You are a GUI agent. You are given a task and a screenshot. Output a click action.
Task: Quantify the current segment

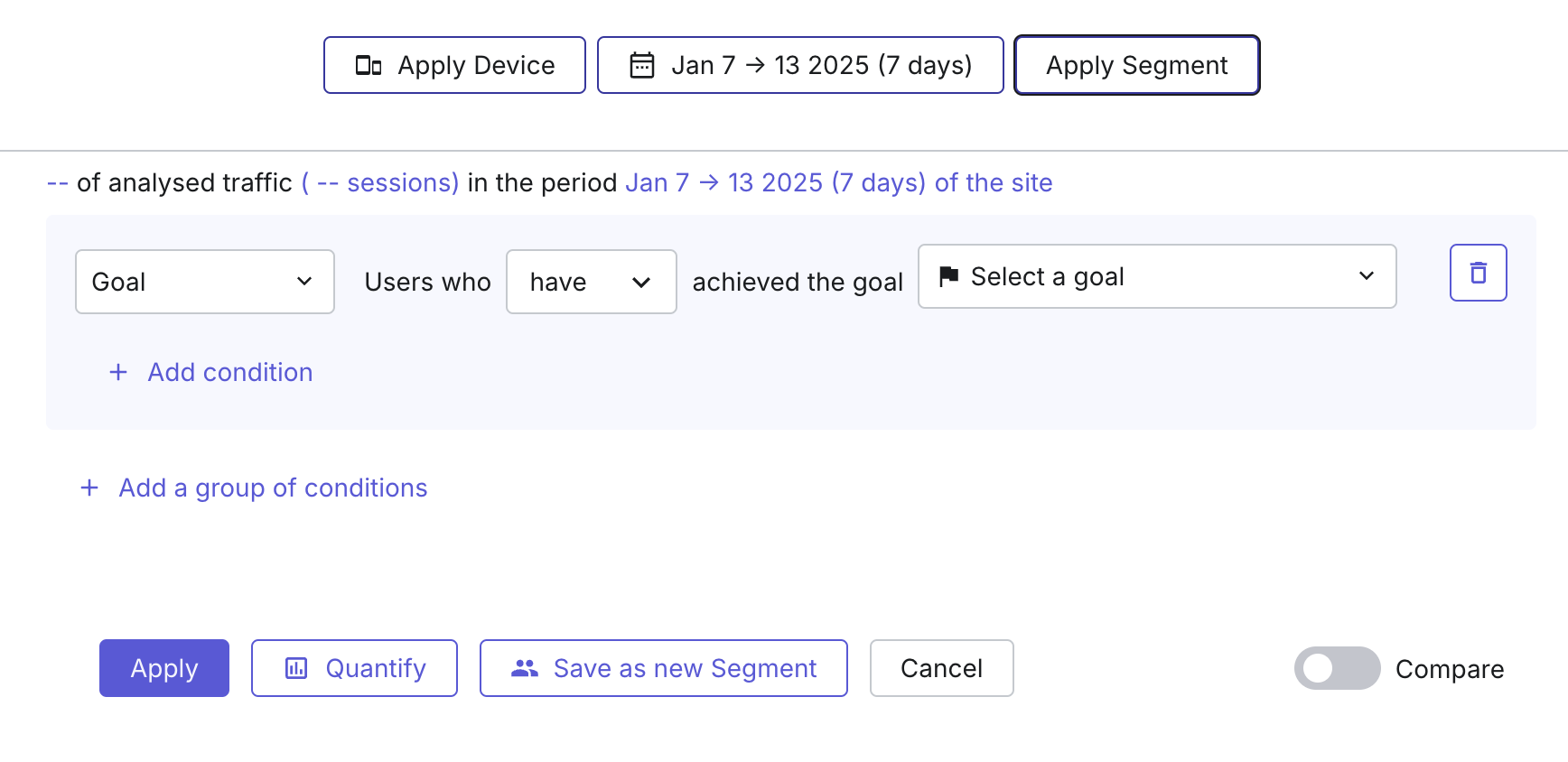[354, 668]
